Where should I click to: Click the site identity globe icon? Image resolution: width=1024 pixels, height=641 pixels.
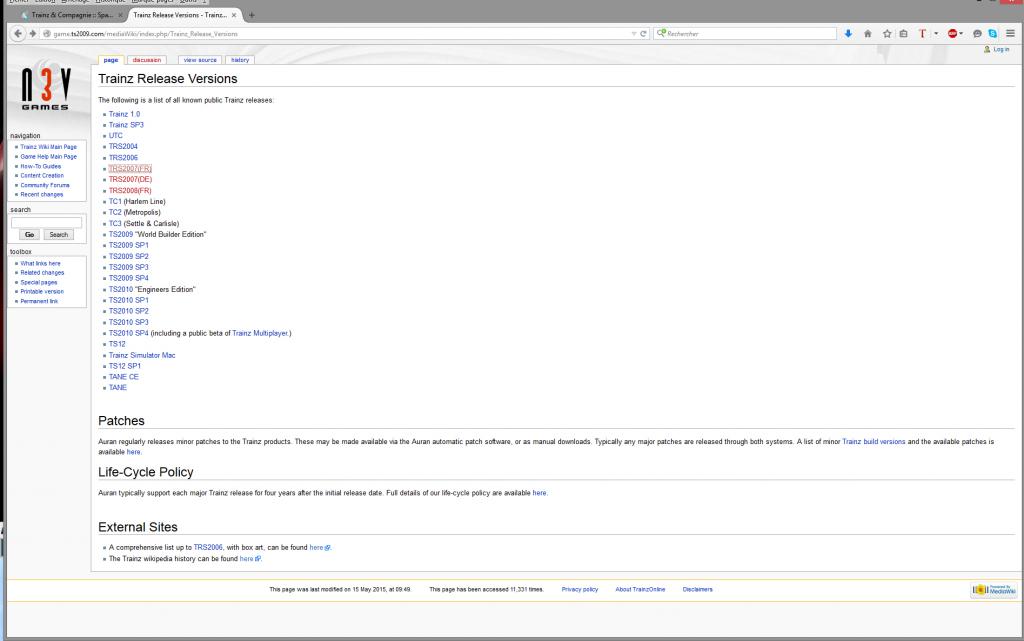pos(46,33)
